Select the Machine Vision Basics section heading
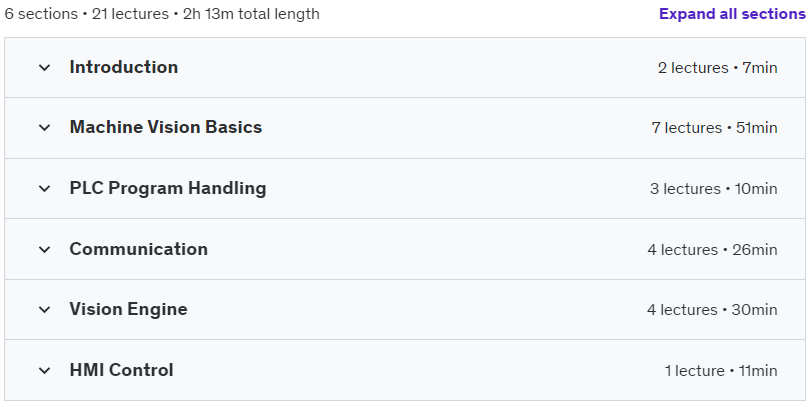 coord(166,127)
